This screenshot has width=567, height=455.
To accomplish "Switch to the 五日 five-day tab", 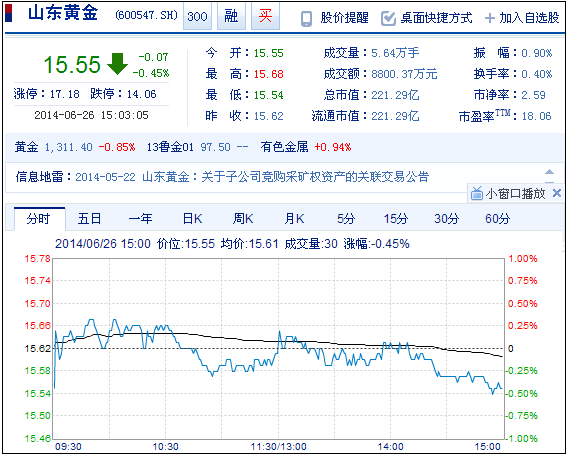I will coord(89,219).
